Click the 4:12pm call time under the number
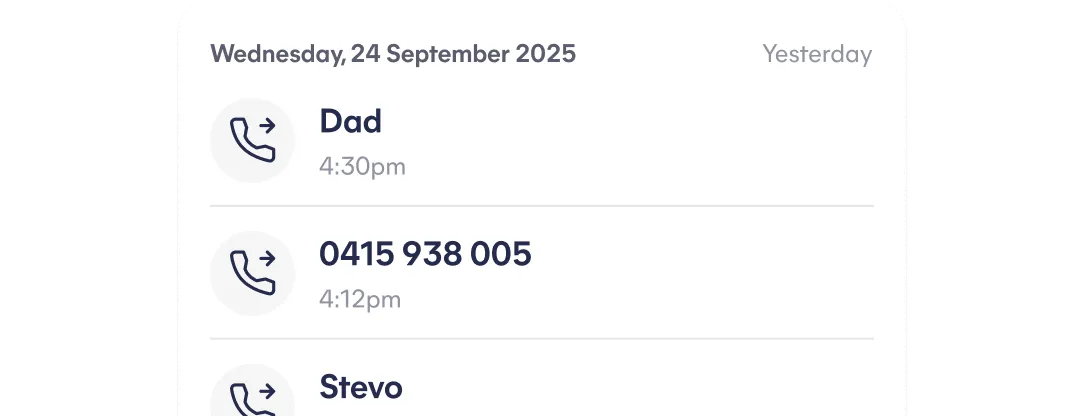Image resolution: width=1084 pixels, height=416 pixels. pyautogui.click(x=360, y=299)
